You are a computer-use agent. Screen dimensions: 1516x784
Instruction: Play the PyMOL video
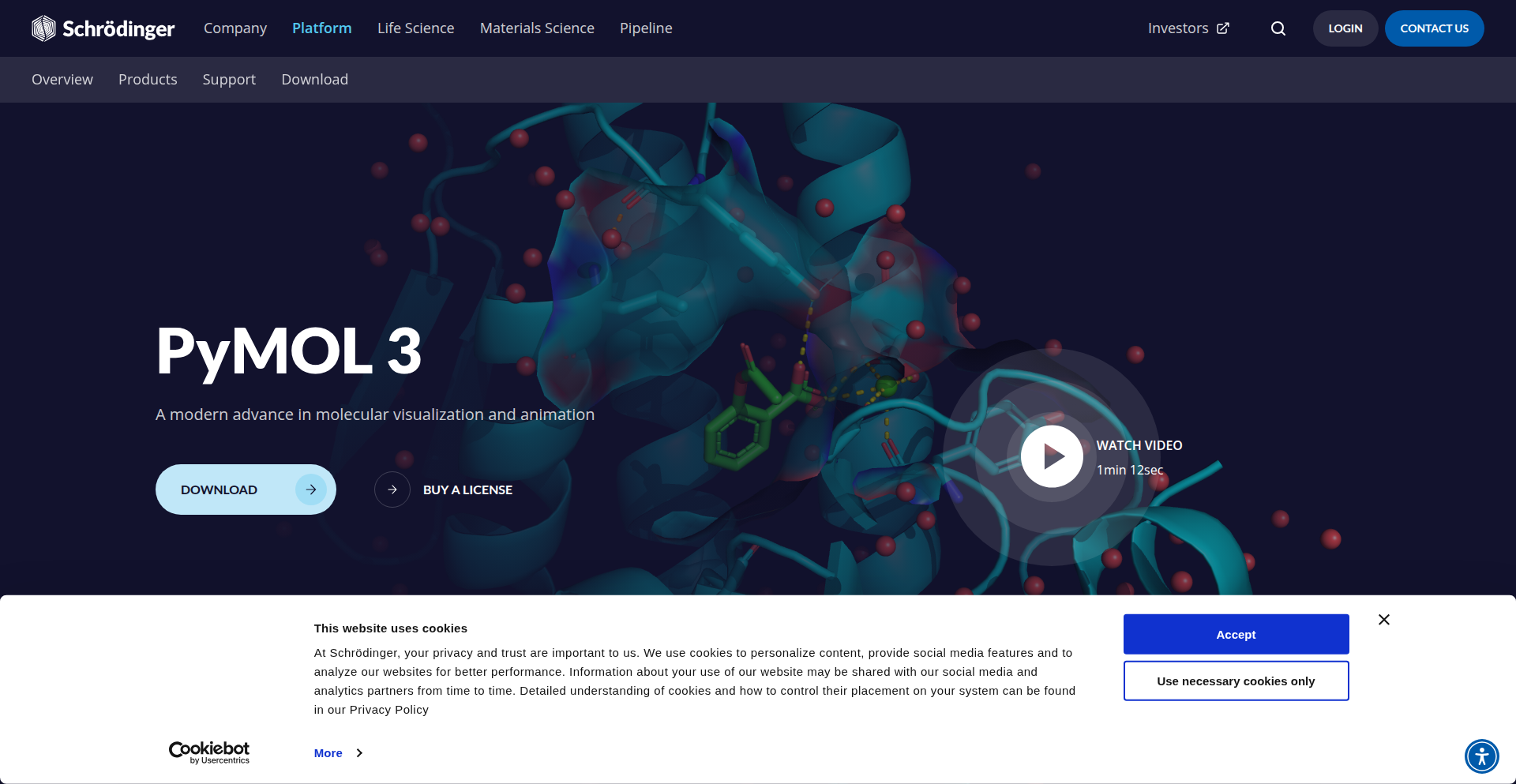pos(1052,456)
